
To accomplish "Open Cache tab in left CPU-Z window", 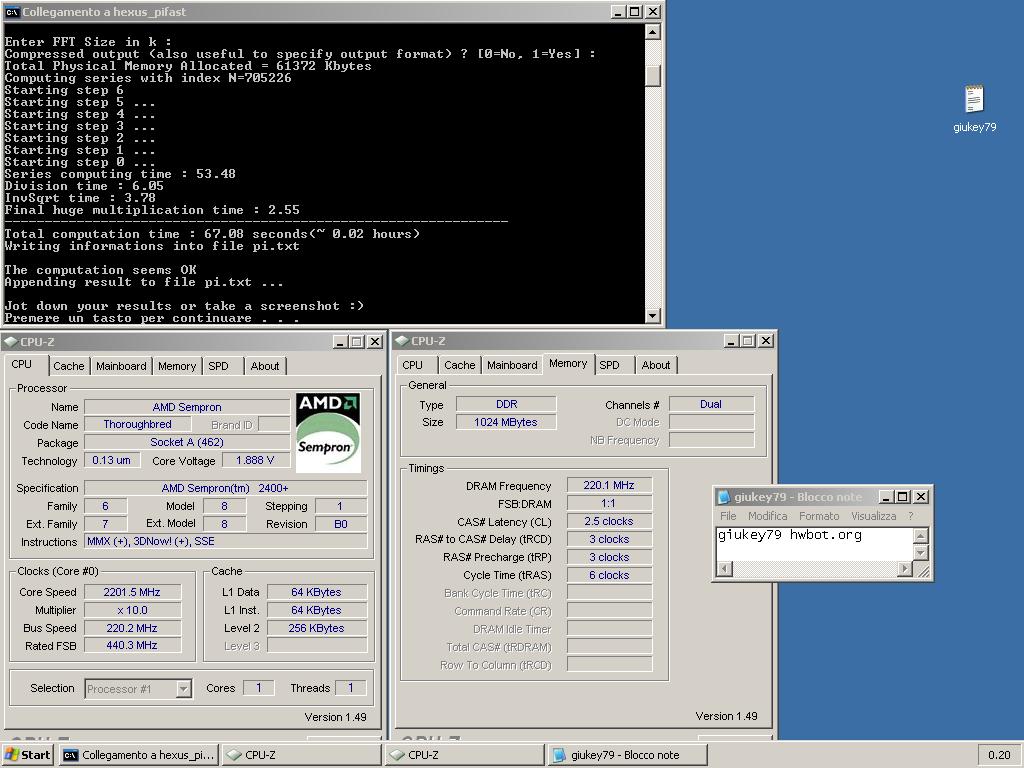I will pyautogui.click(x=69, y=366).
